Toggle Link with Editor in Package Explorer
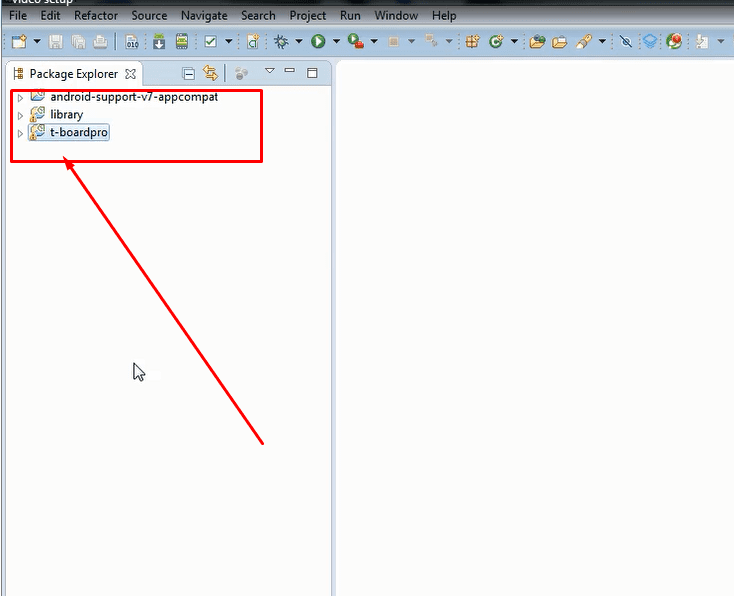This screenshot has height=596, width=734. 210,74
